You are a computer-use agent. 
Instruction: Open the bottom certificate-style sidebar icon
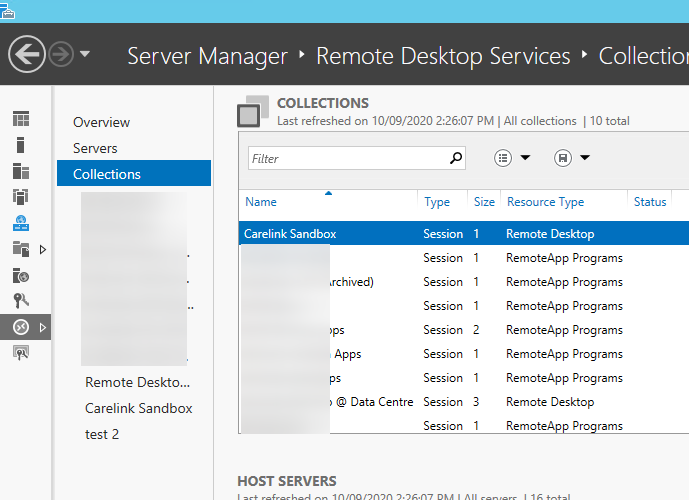pos(21,353)
